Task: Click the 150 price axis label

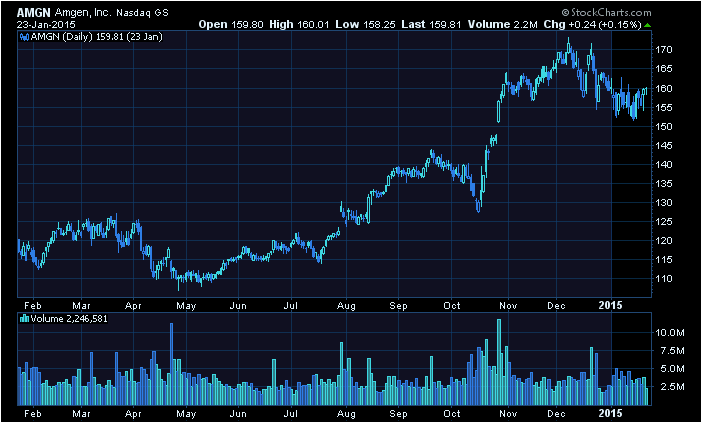Action: (x=664, y=127)
